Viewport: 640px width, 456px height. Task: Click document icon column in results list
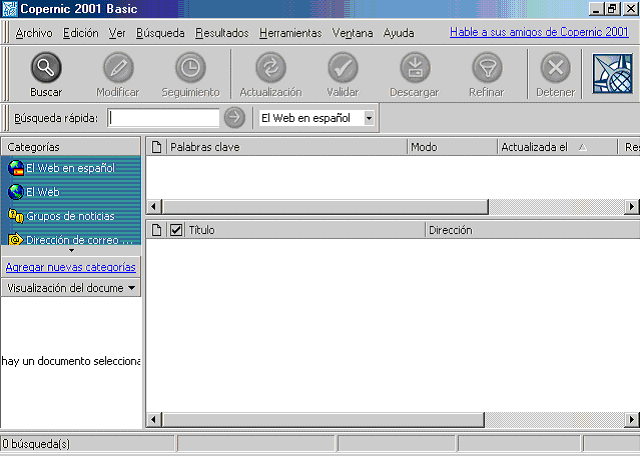tap(156, 230)
